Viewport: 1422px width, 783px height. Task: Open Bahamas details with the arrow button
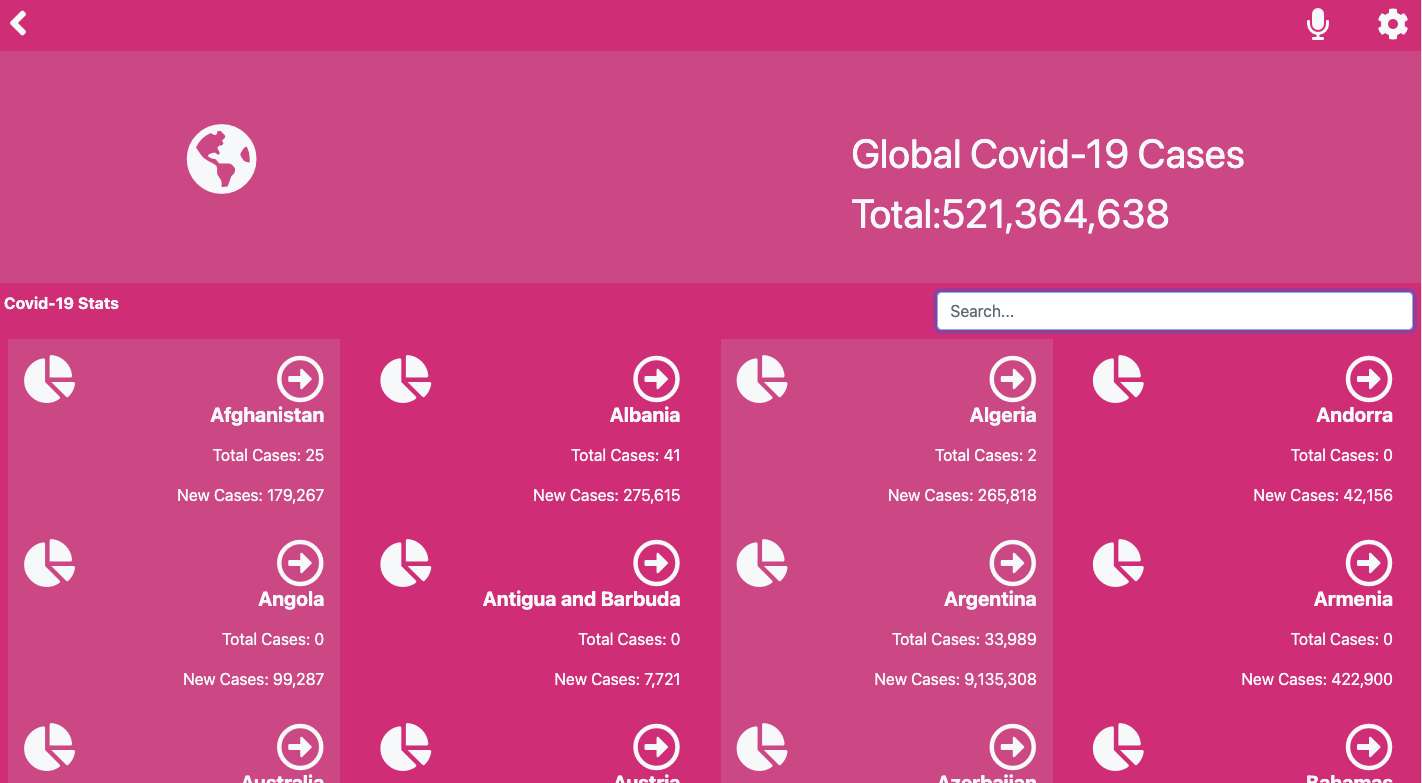(x=1369, y=747)
